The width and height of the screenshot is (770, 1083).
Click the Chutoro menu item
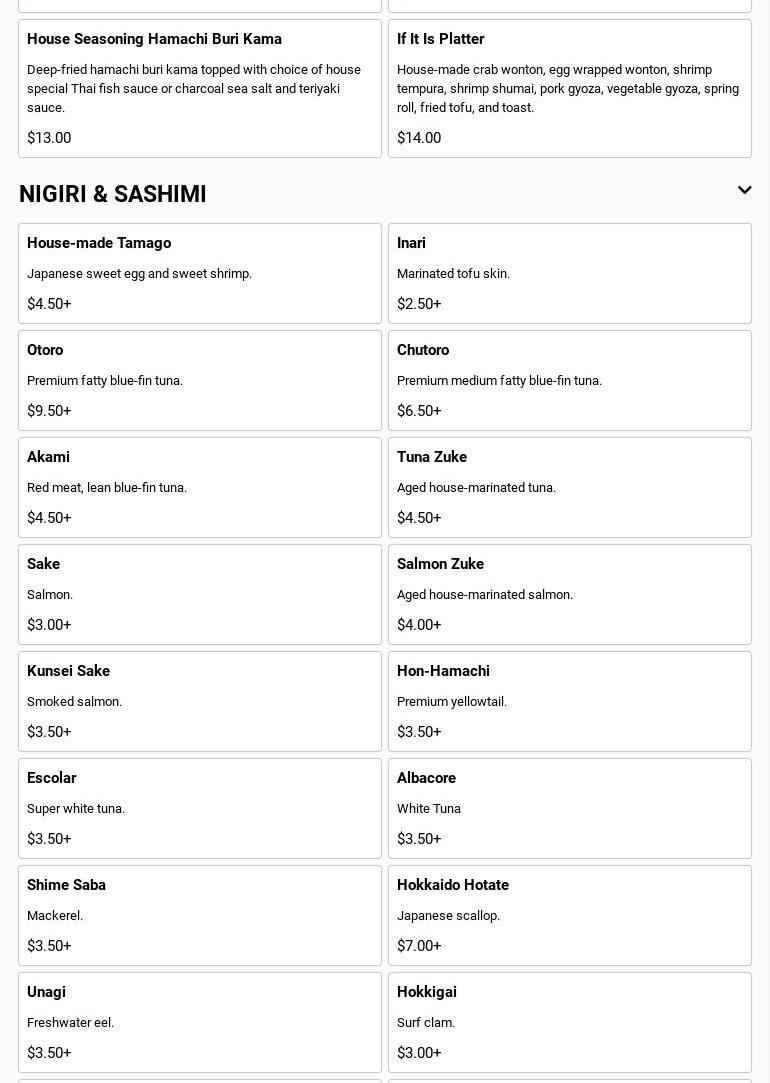569,380
